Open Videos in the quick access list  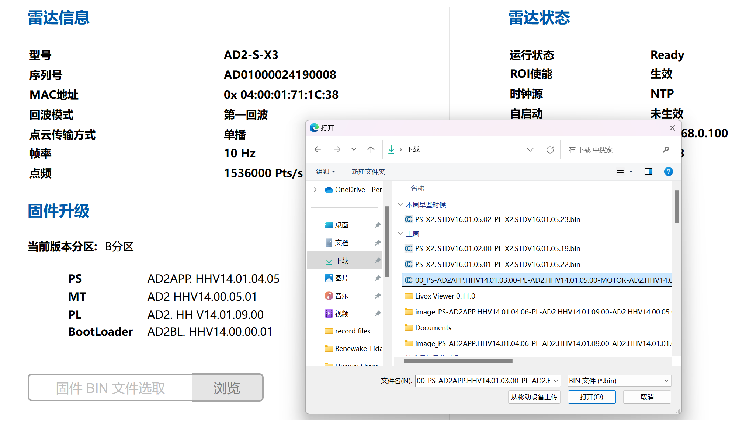(337, 313)
